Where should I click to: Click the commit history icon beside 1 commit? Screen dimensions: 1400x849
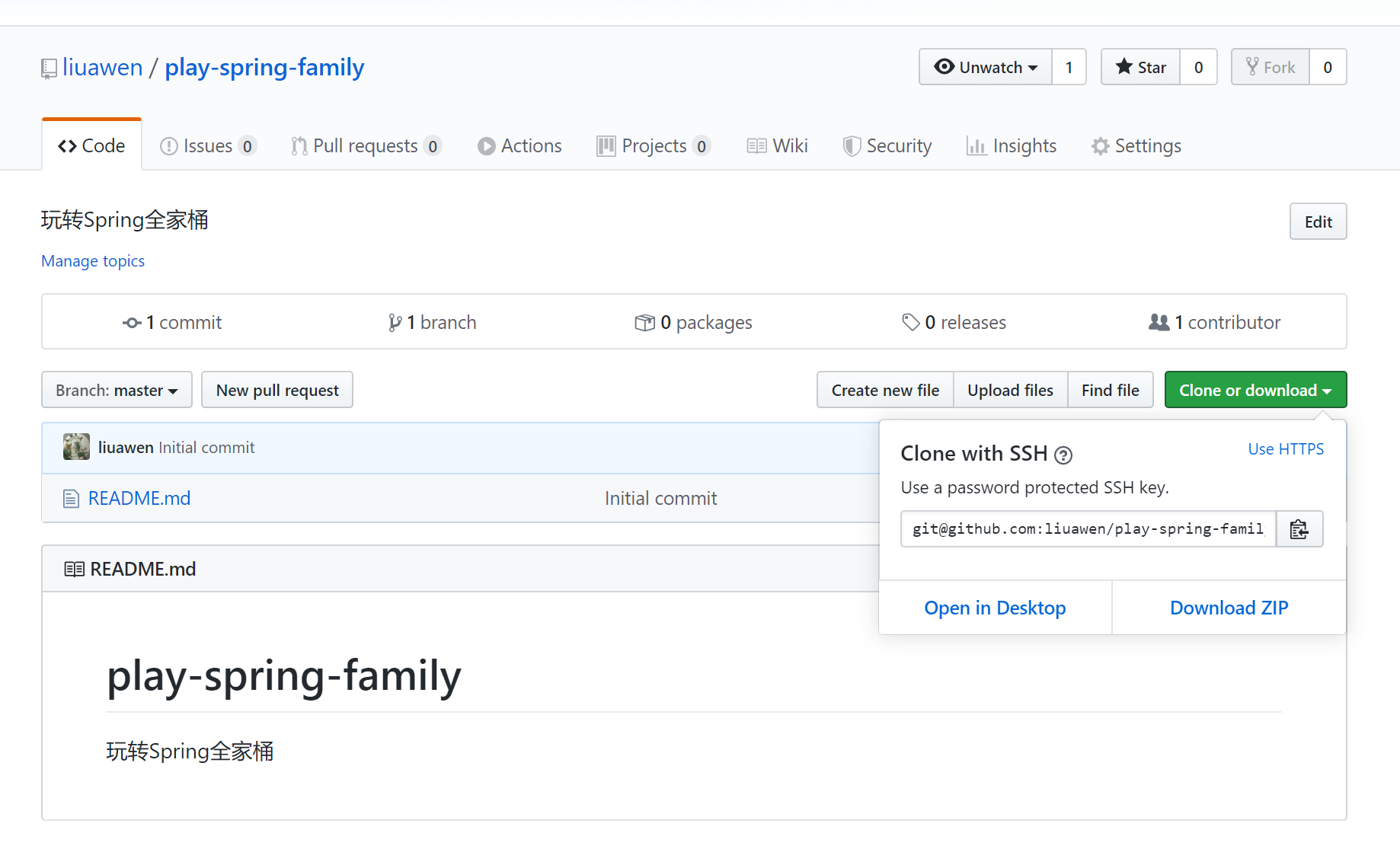(132, 323)
